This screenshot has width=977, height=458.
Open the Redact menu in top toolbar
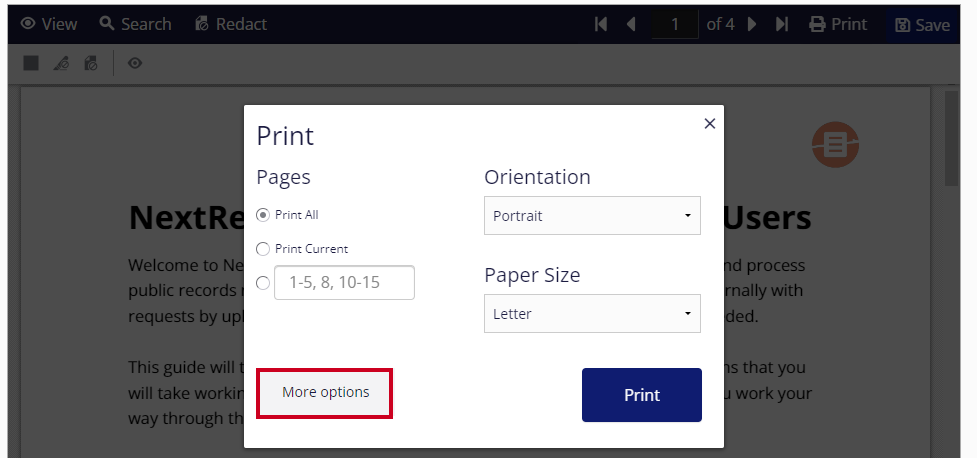click(231, 24)
